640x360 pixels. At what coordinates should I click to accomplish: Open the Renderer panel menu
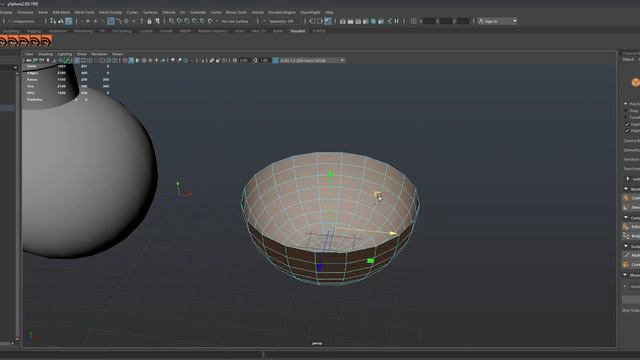[99, 54]
